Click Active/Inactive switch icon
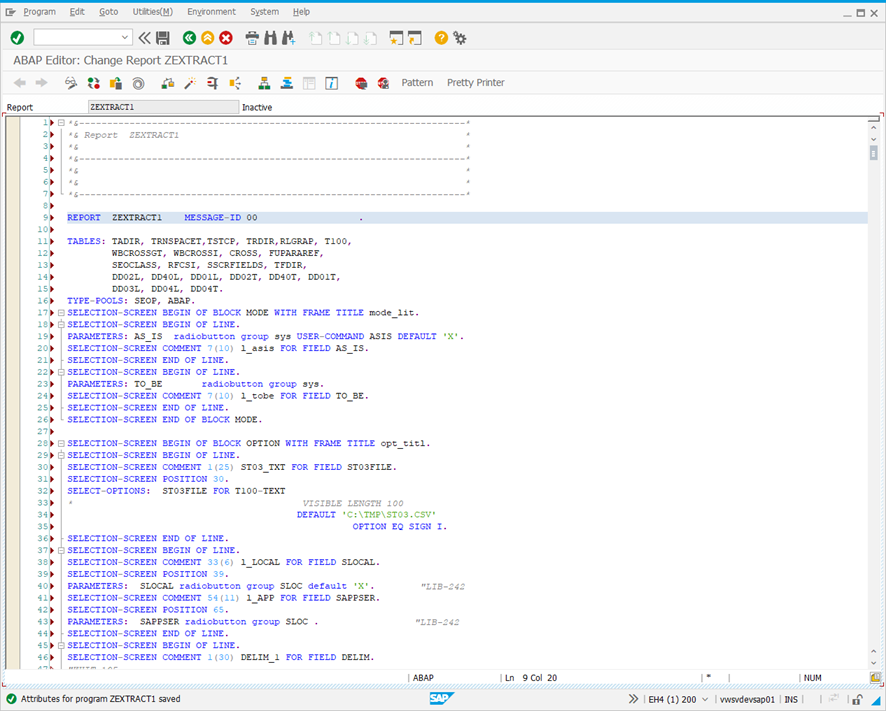 click(93, 83)
